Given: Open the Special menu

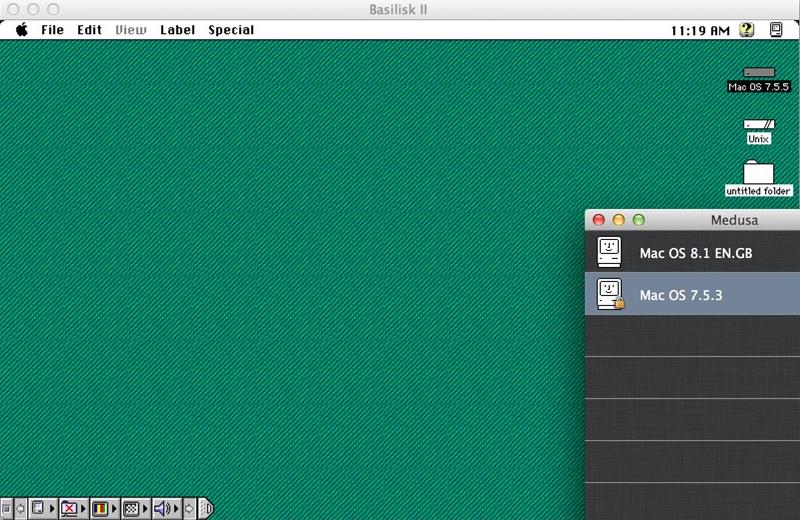Looking at the screenshot, I should click(x=231, y=30).
